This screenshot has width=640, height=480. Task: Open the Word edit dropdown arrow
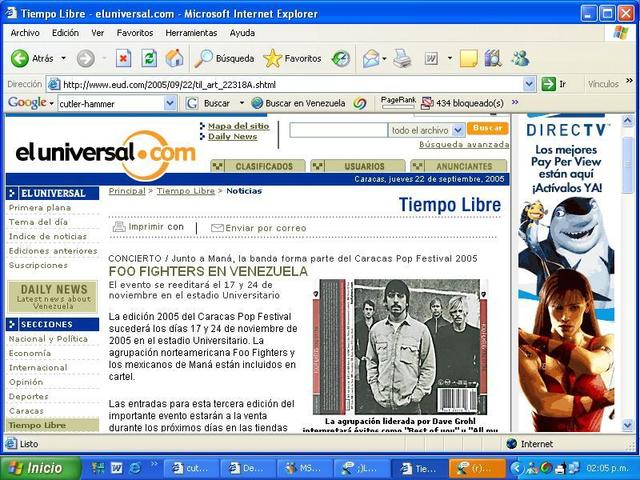pos(450,58)
